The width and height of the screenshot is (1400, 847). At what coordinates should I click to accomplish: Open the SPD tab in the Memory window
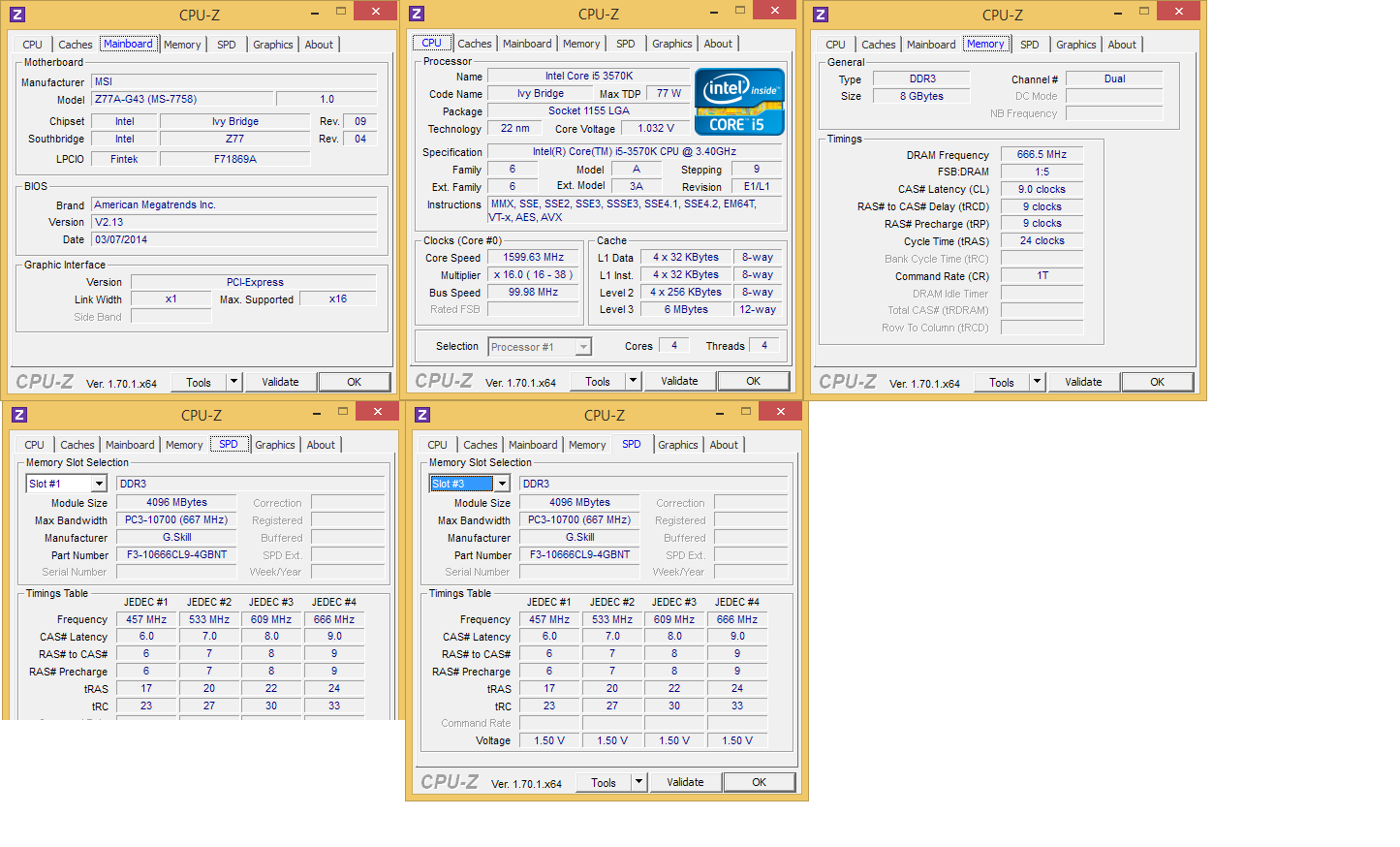1030,45
